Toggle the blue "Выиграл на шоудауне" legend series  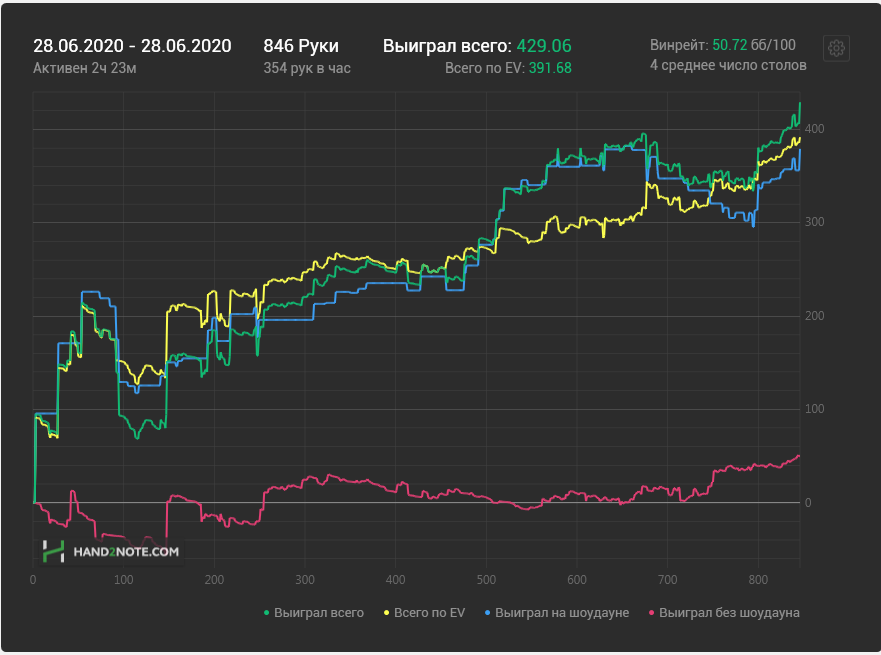tap(557, 613)
